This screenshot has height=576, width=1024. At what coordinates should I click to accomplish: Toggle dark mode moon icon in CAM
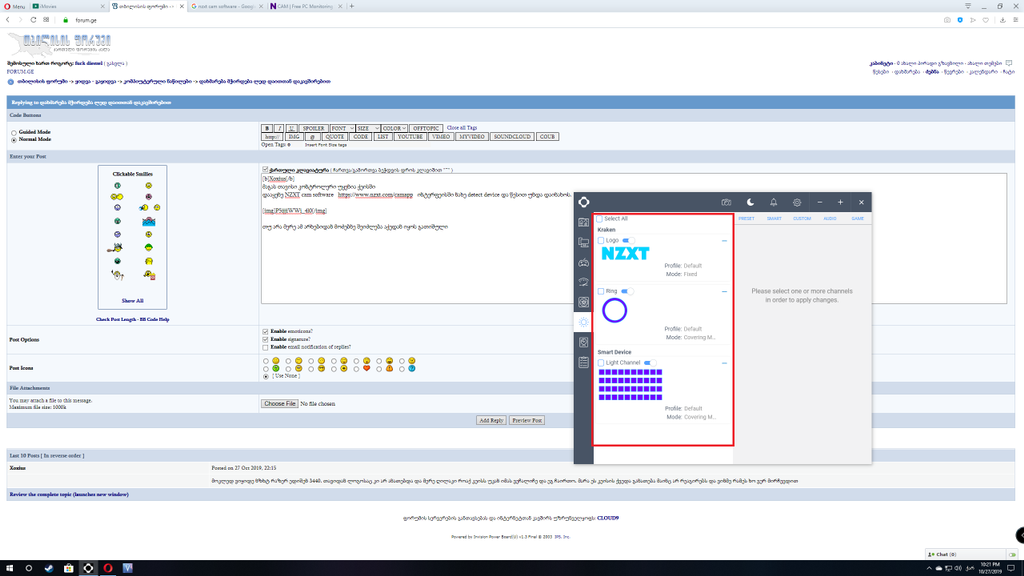tap(750, 202)
